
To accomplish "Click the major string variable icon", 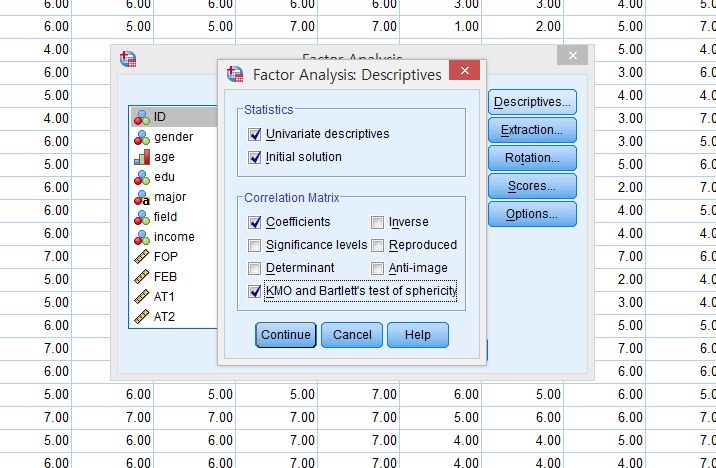I will [142, 197].
